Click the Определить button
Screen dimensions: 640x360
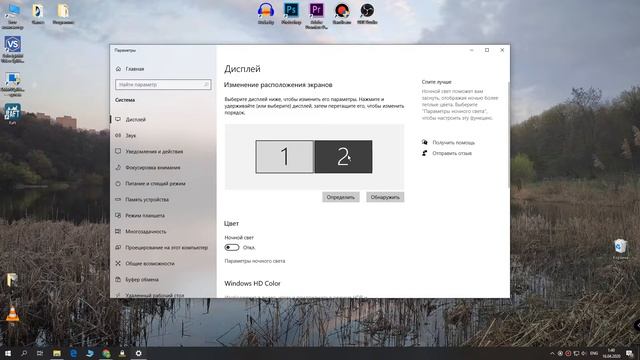tap(341, 197)
